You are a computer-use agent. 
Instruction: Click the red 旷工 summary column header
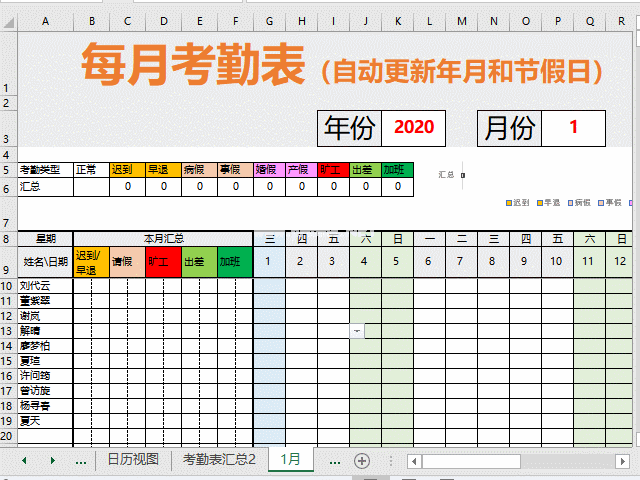click(x=163, y=262)
